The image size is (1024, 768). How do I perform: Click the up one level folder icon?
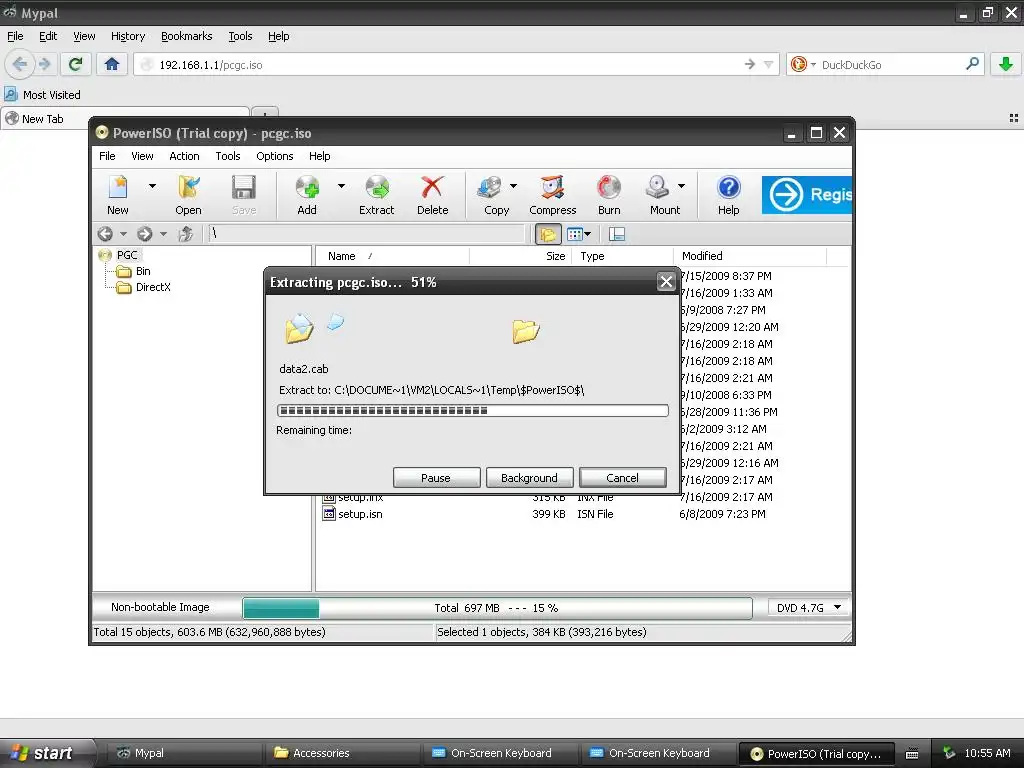click(186, 234)
